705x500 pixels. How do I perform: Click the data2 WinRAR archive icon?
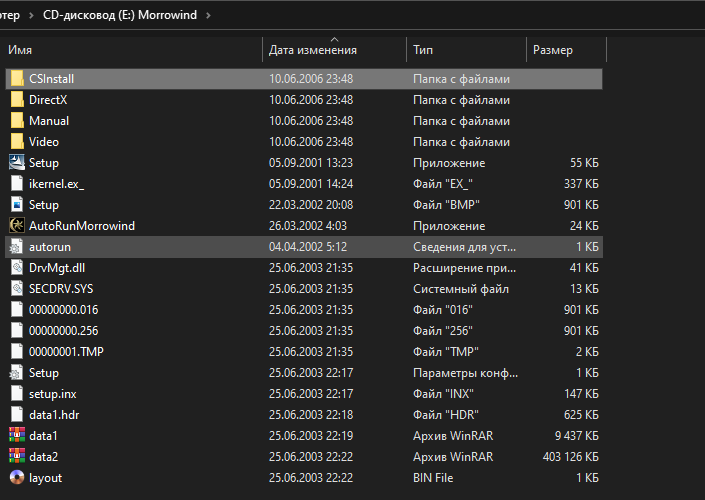17,457
